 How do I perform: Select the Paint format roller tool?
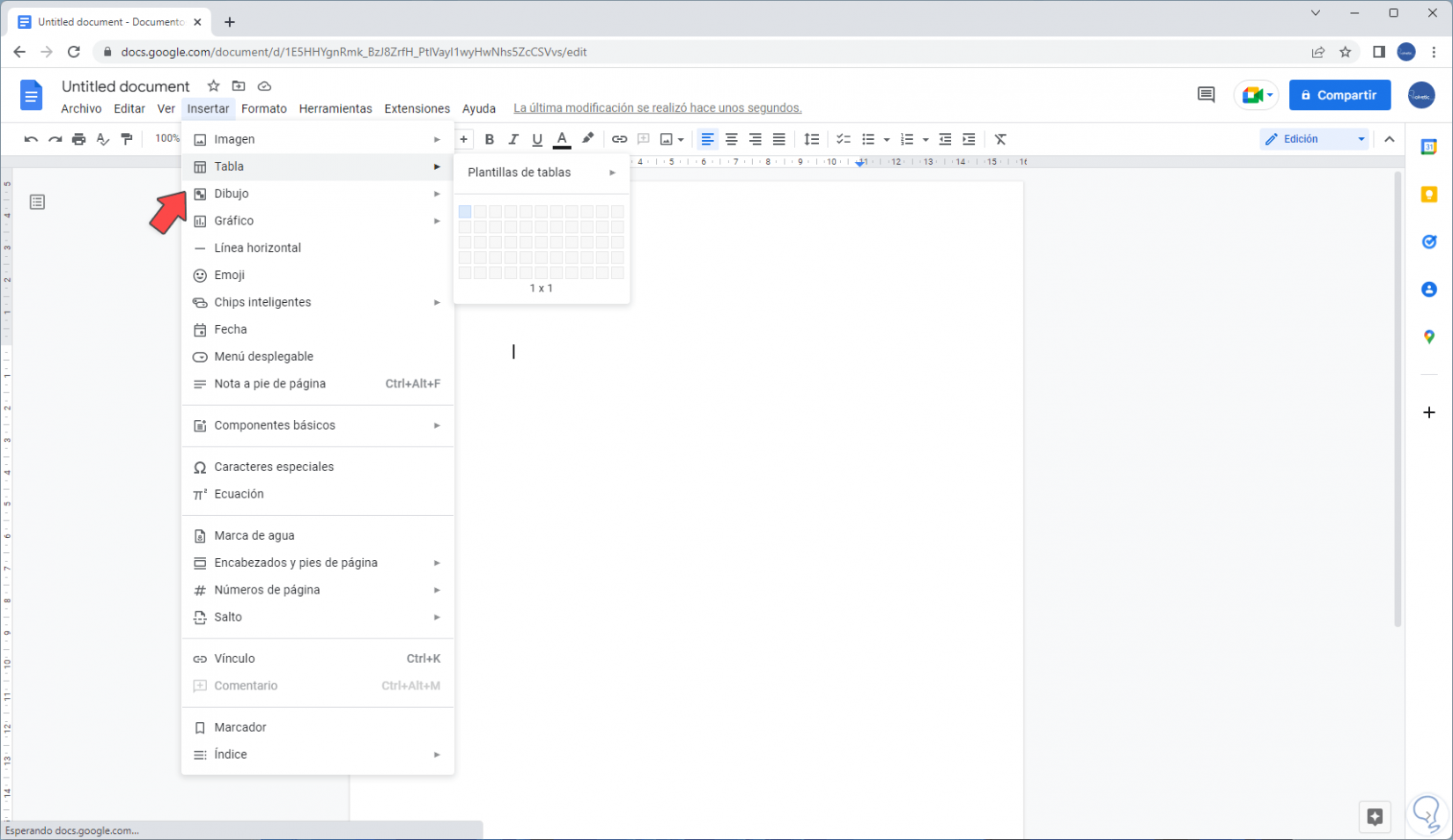[127, 139]
